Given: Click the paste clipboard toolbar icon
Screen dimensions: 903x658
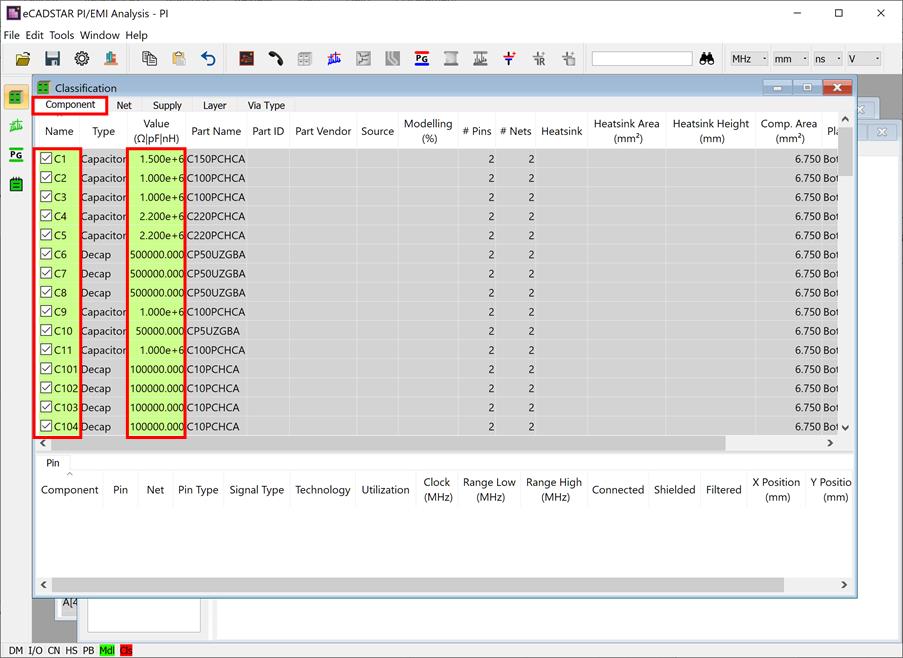Looking at the screenshot, I should pyautogui.click(x=179, y=59).
